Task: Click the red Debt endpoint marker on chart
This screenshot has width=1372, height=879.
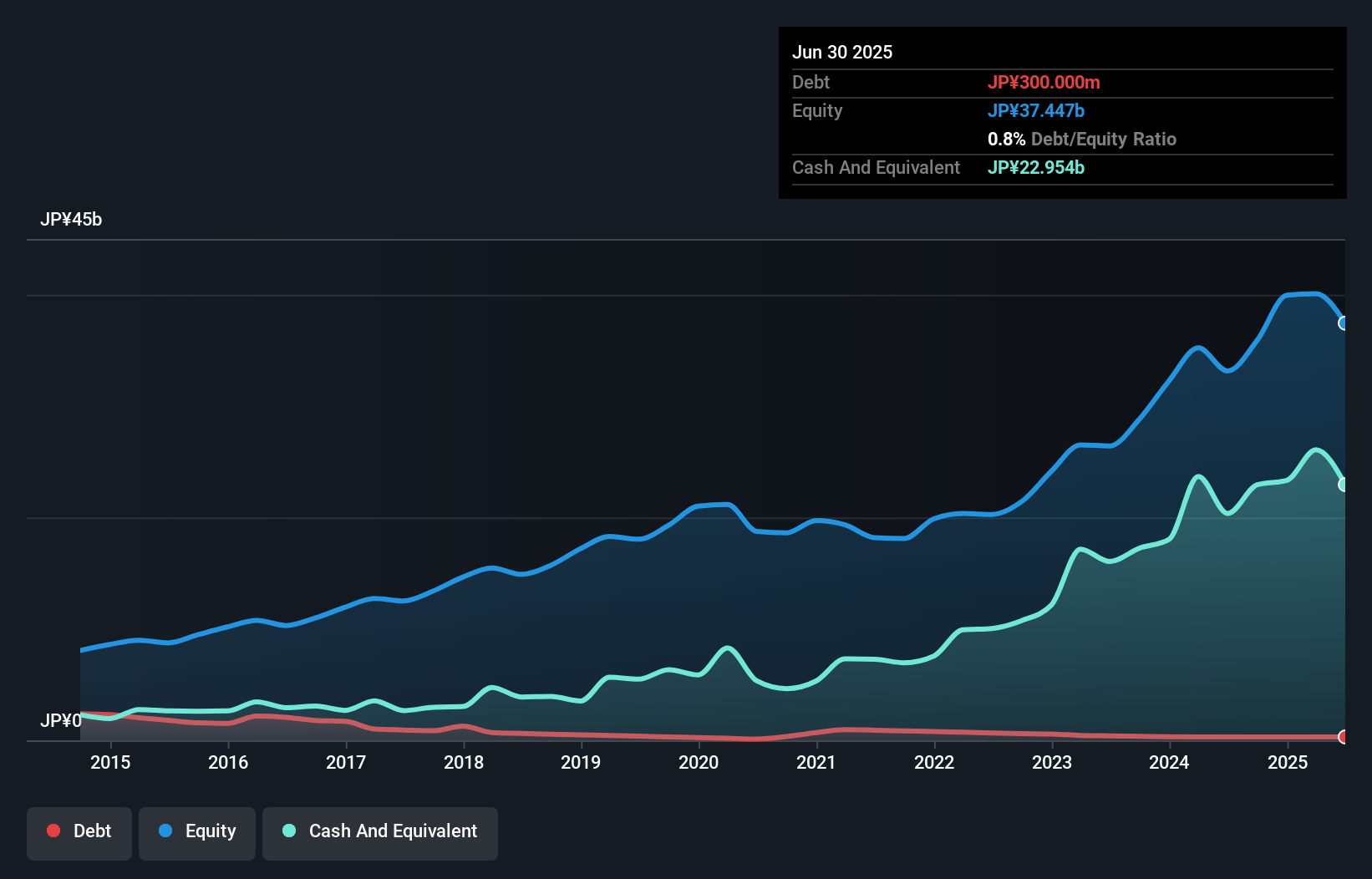Action: tap(1344, 738)
